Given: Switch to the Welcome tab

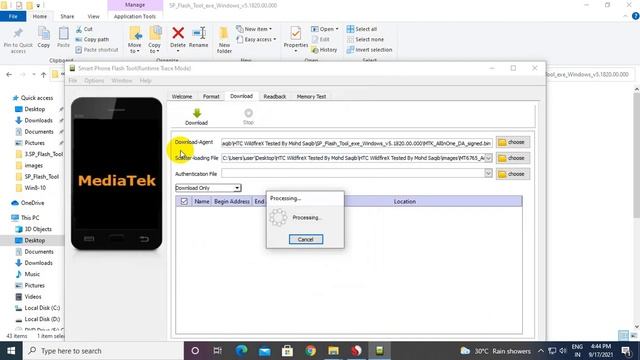Looking at the screenshot, I should 182,96.
